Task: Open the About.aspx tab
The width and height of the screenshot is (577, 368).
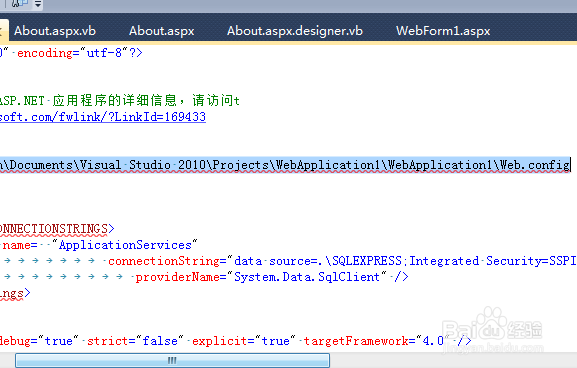Action: click(162, 31)
